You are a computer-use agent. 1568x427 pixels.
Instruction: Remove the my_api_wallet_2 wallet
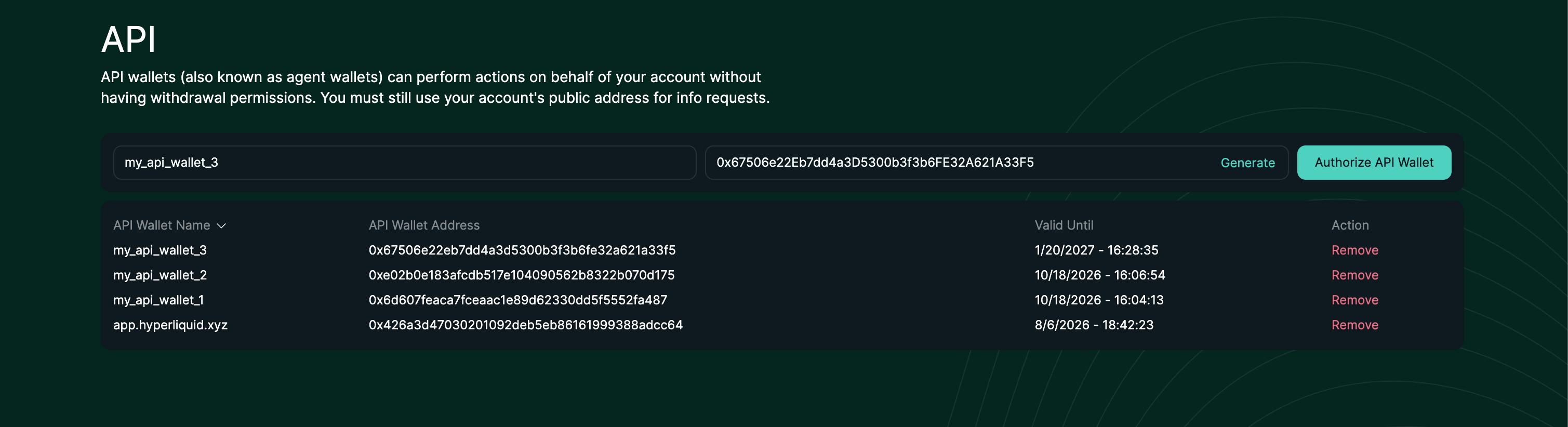(1354, 275)
